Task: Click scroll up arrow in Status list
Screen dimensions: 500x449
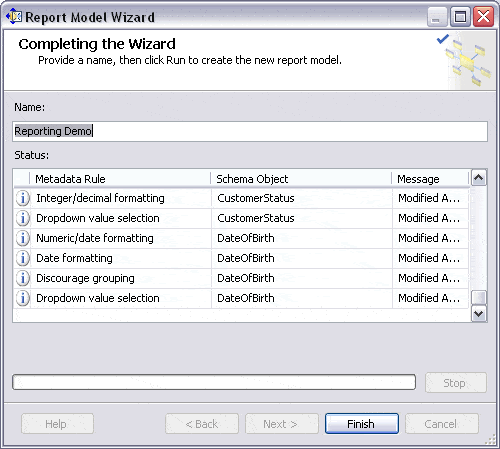Action: [479, 178]
